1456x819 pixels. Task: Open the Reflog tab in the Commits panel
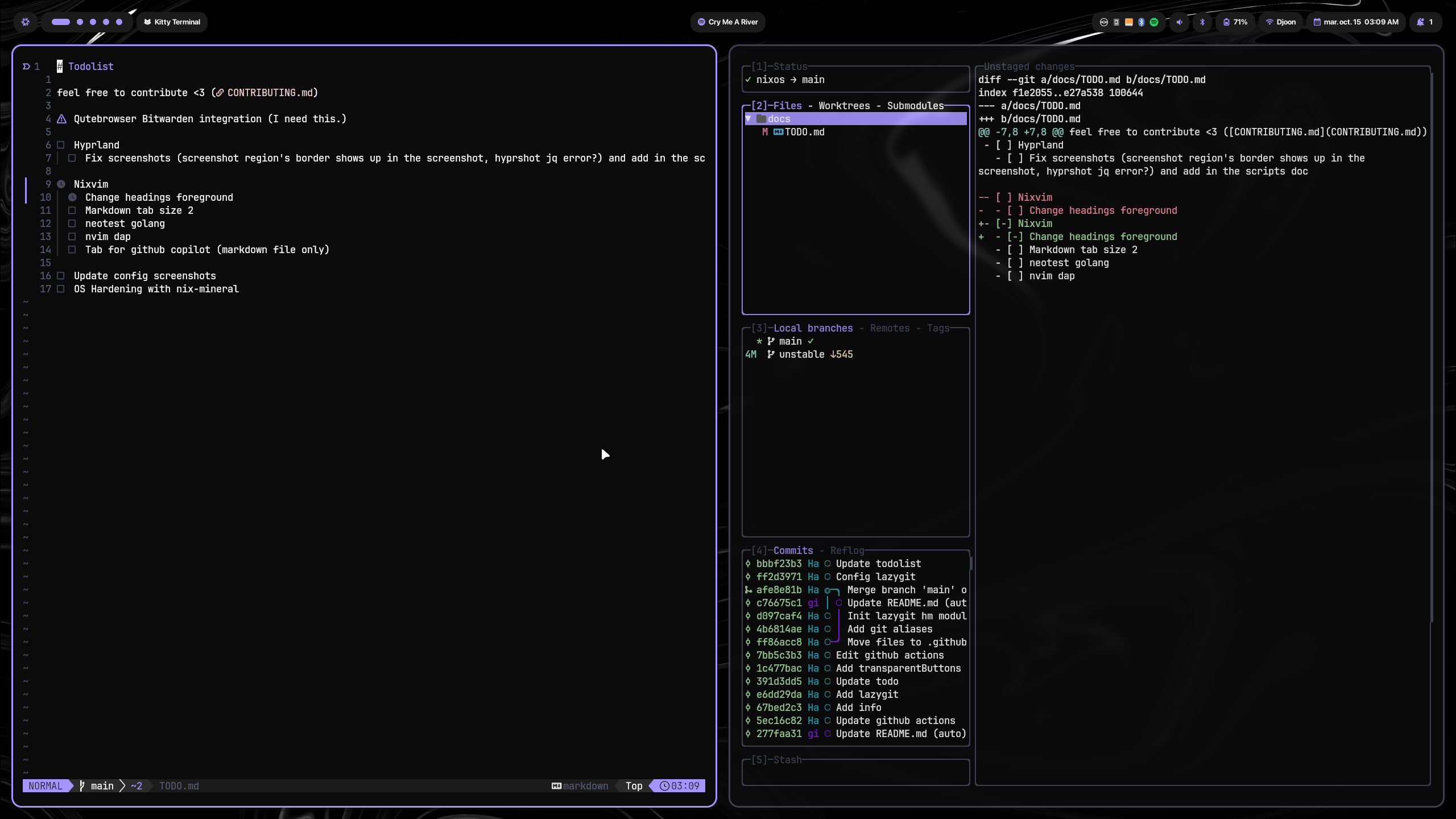pos(847,550)
